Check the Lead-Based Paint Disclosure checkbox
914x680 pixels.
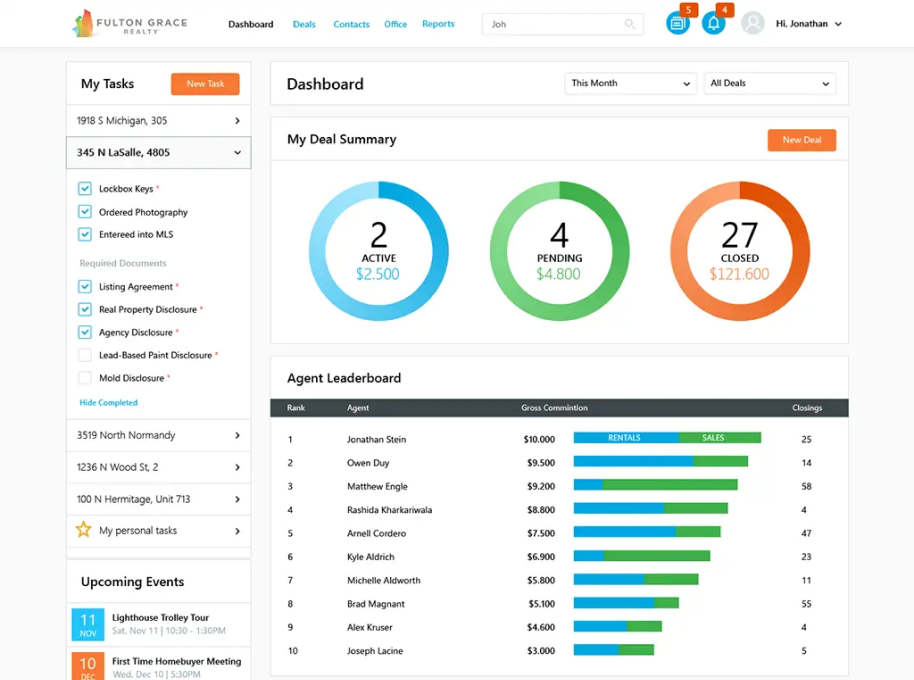[x=85, y=355]
